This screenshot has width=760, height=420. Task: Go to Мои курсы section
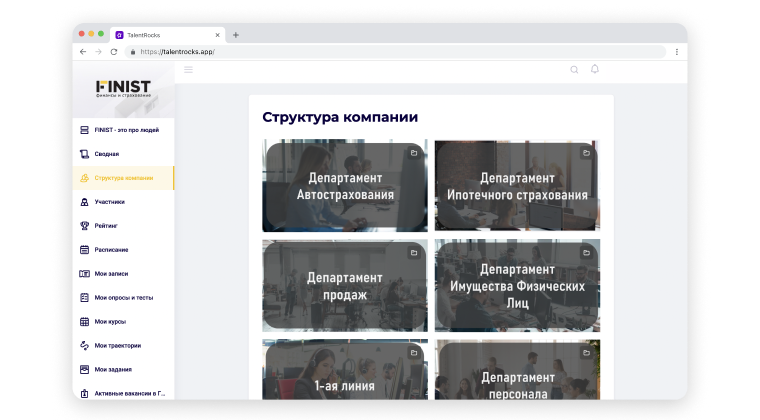tap(109, 322)
